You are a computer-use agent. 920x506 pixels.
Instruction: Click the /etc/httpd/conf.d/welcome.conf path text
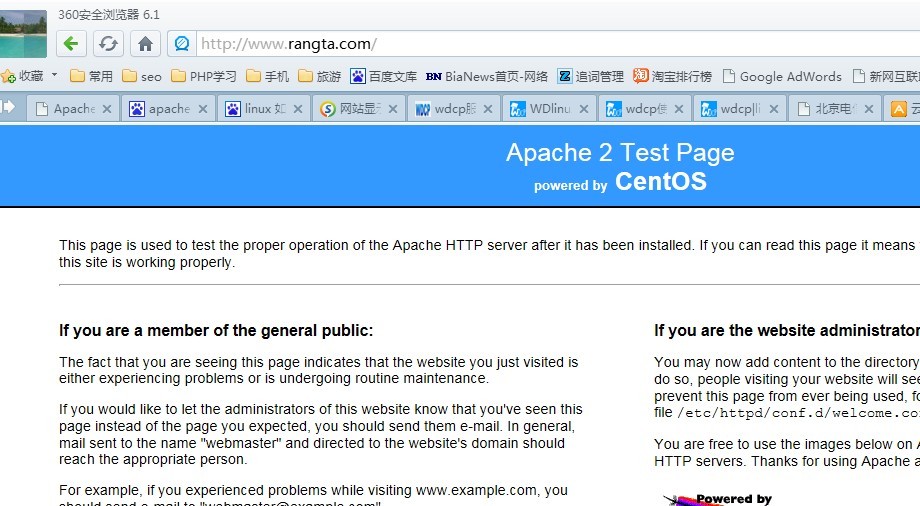click(x=799, y=413)
